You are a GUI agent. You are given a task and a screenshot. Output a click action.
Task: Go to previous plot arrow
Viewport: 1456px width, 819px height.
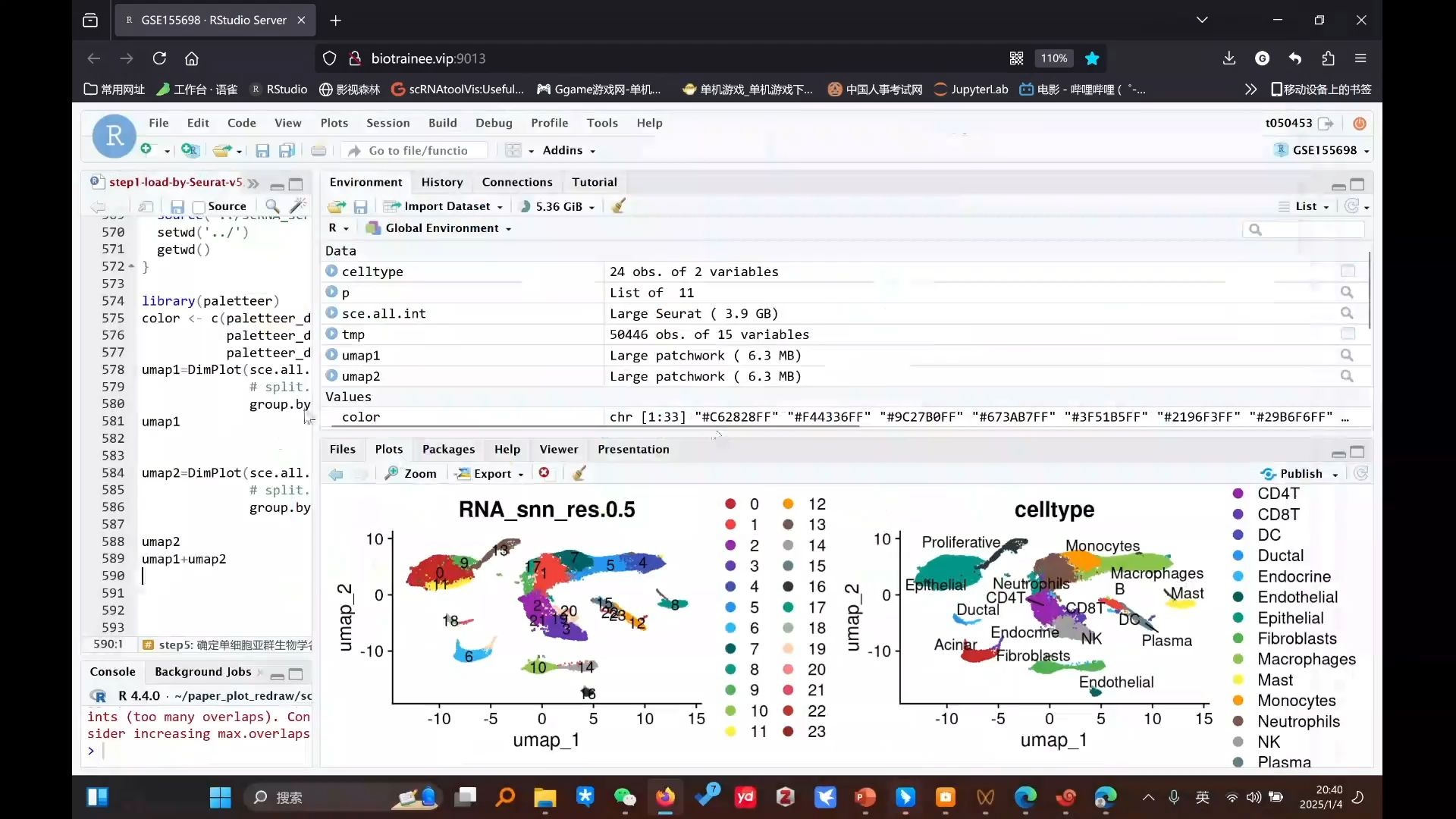(x=336, y=474)
